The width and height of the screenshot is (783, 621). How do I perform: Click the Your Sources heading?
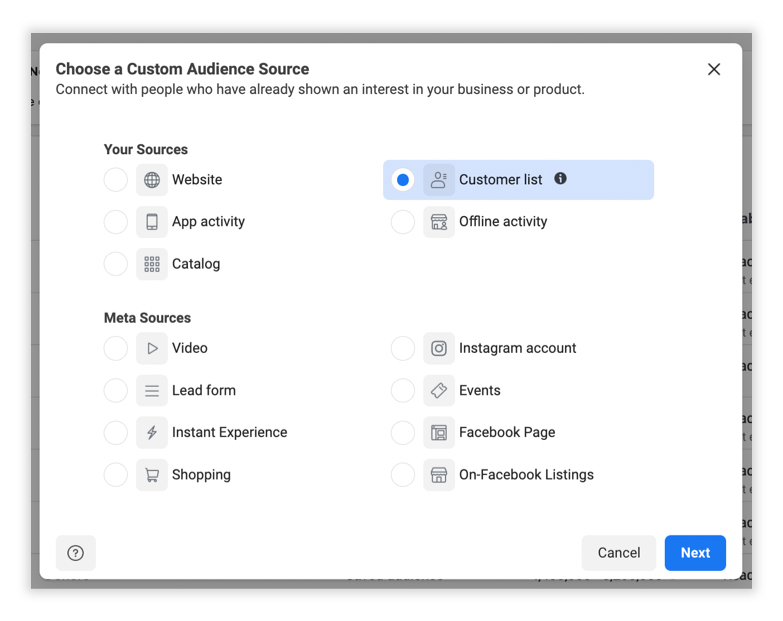pyautogui.click(x=146, y=149)
